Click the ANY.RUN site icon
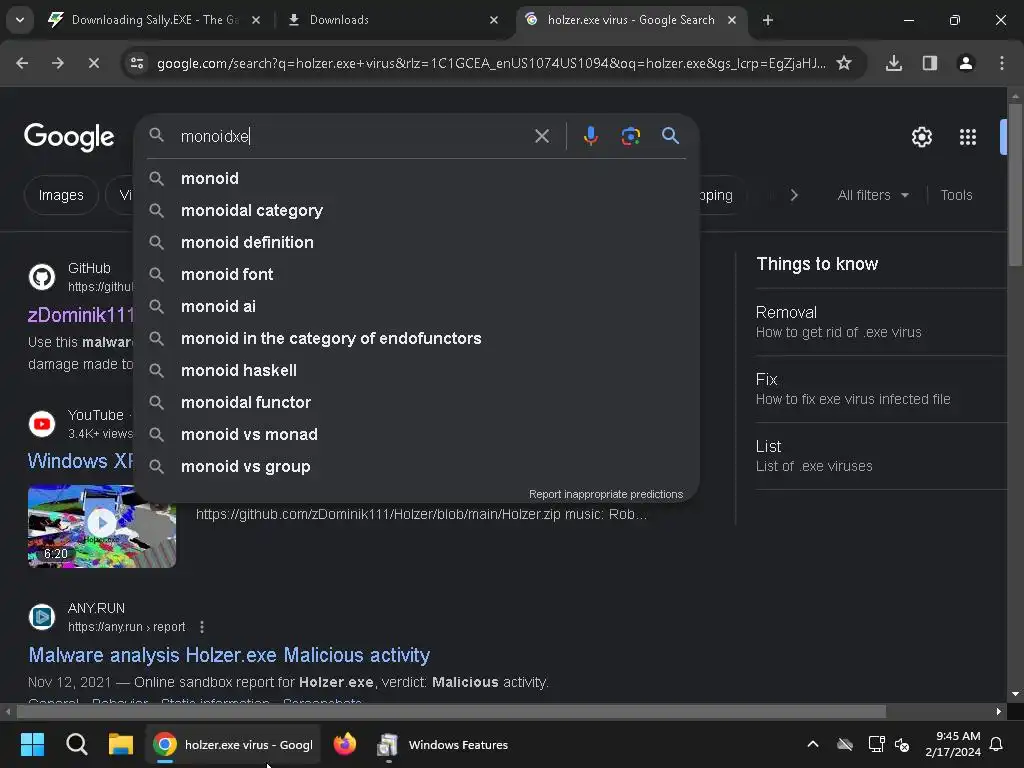 point(42,617)
